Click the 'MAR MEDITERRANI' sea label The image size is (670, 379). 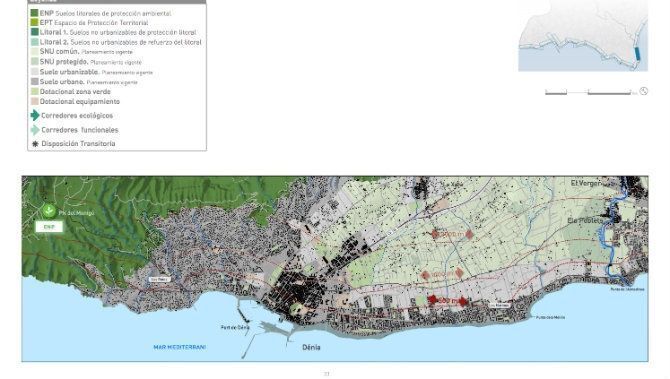tap(179, 347)
